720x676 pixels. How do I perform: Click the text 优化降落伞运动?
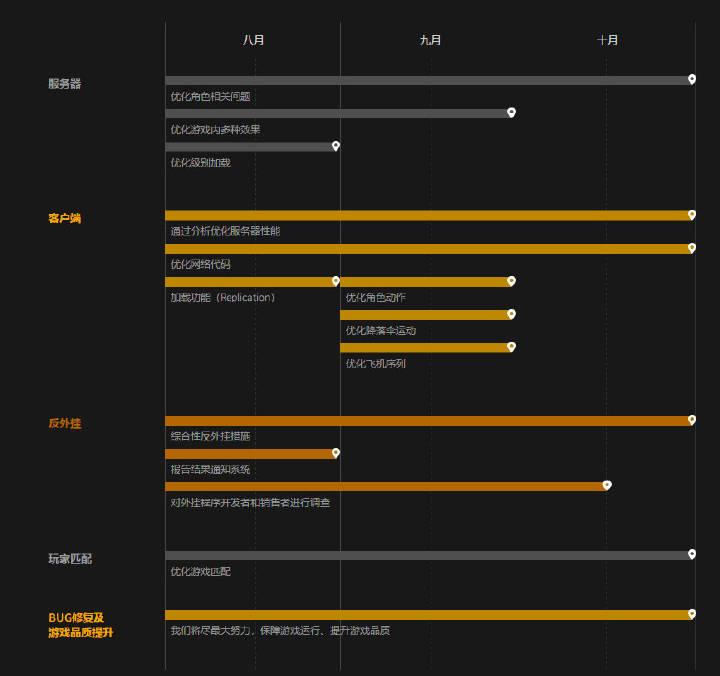click(381, 331)
